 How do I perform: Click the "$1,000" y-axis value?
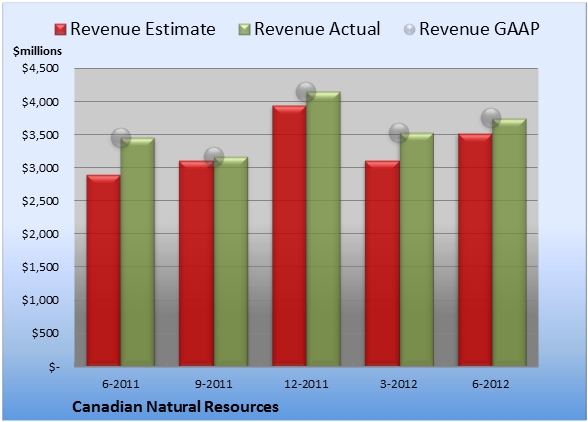40,300
